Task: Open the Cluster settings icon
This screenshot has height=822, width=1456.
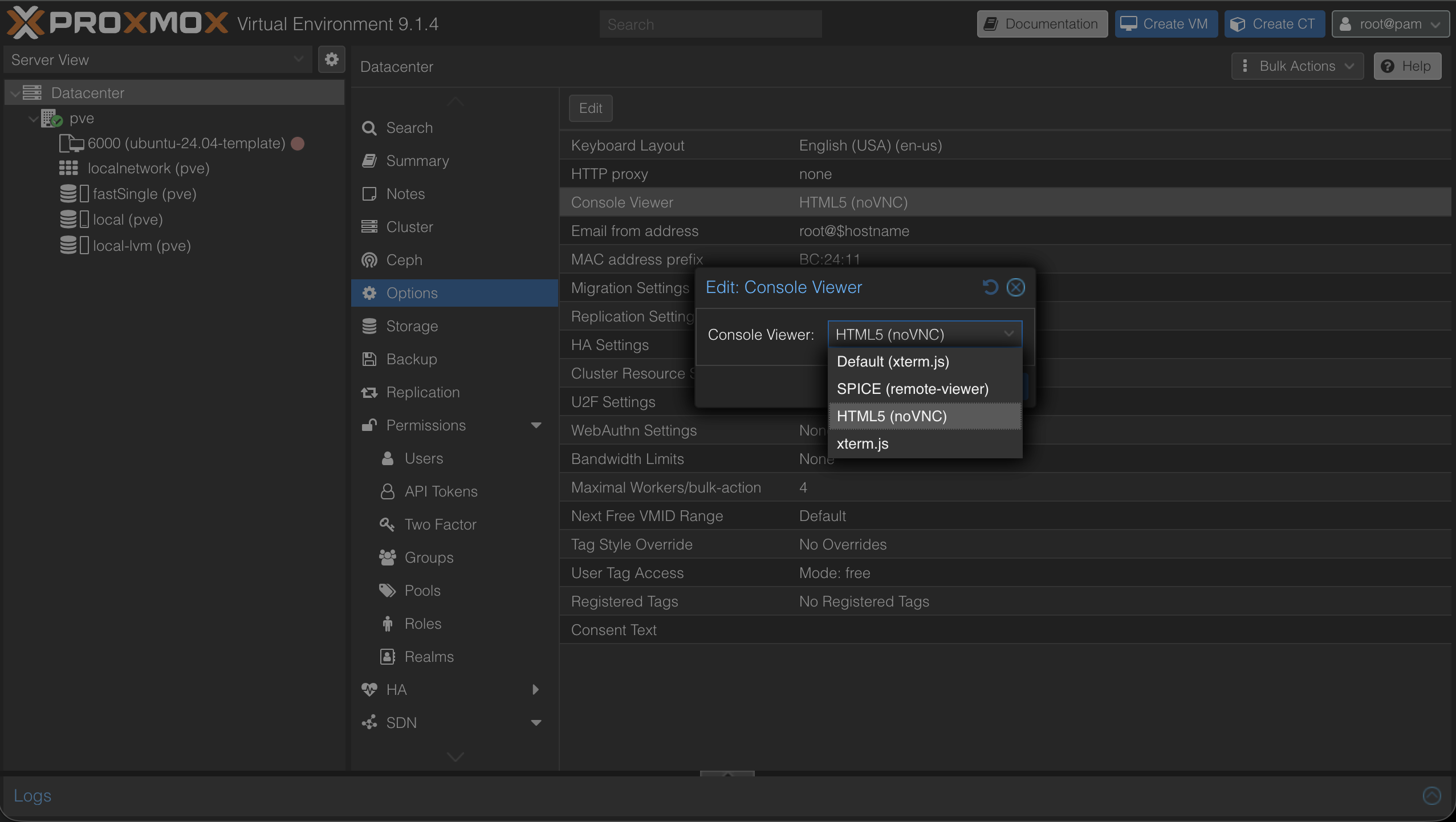Action: [369, 226]
